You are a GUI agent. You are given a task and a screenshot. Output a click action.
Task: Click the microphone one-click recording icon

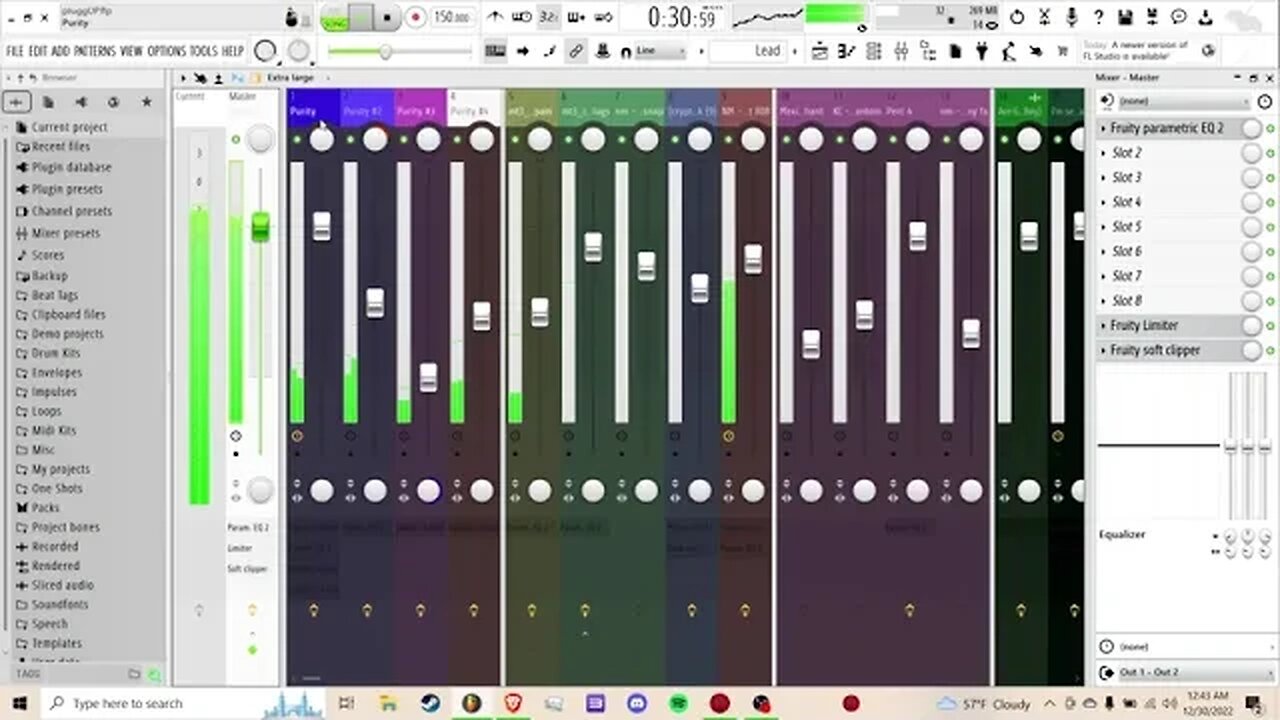(x=1071, y=17)
